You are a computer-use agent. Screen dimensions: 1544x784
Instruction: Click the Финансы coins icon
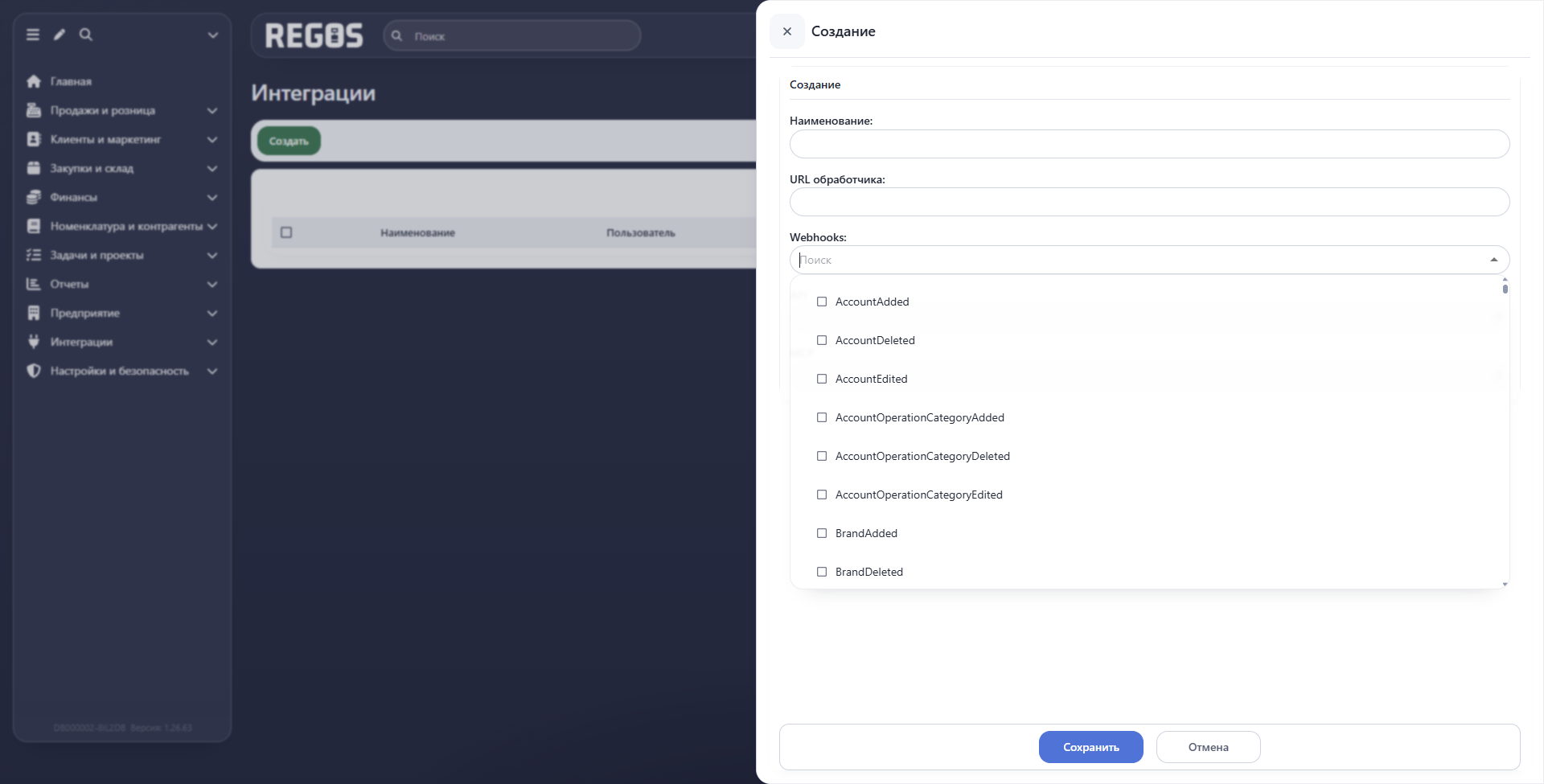(34, 197)
